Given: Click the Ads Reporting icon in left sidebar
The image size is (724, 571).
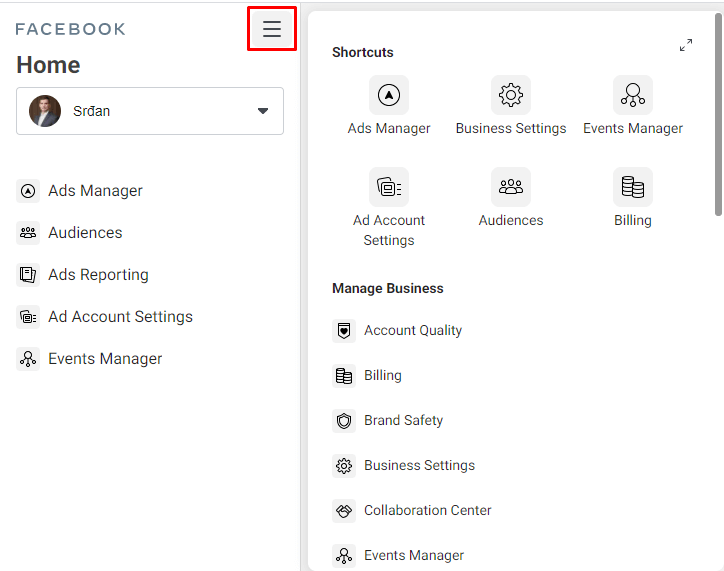Looking at the screenshot, I should tap(28, 275).
